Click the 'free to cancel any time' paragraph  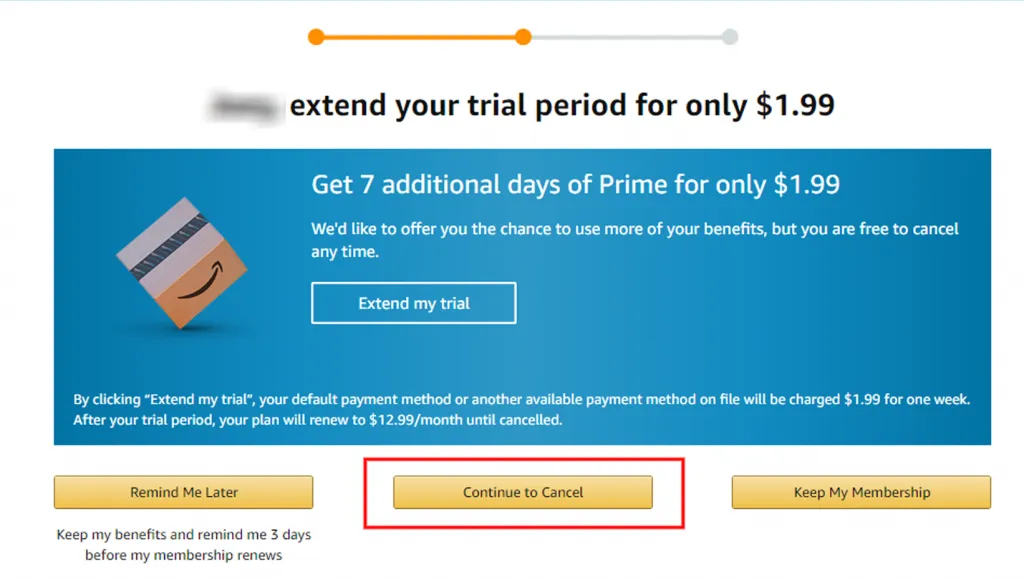(x=634, y=240)
